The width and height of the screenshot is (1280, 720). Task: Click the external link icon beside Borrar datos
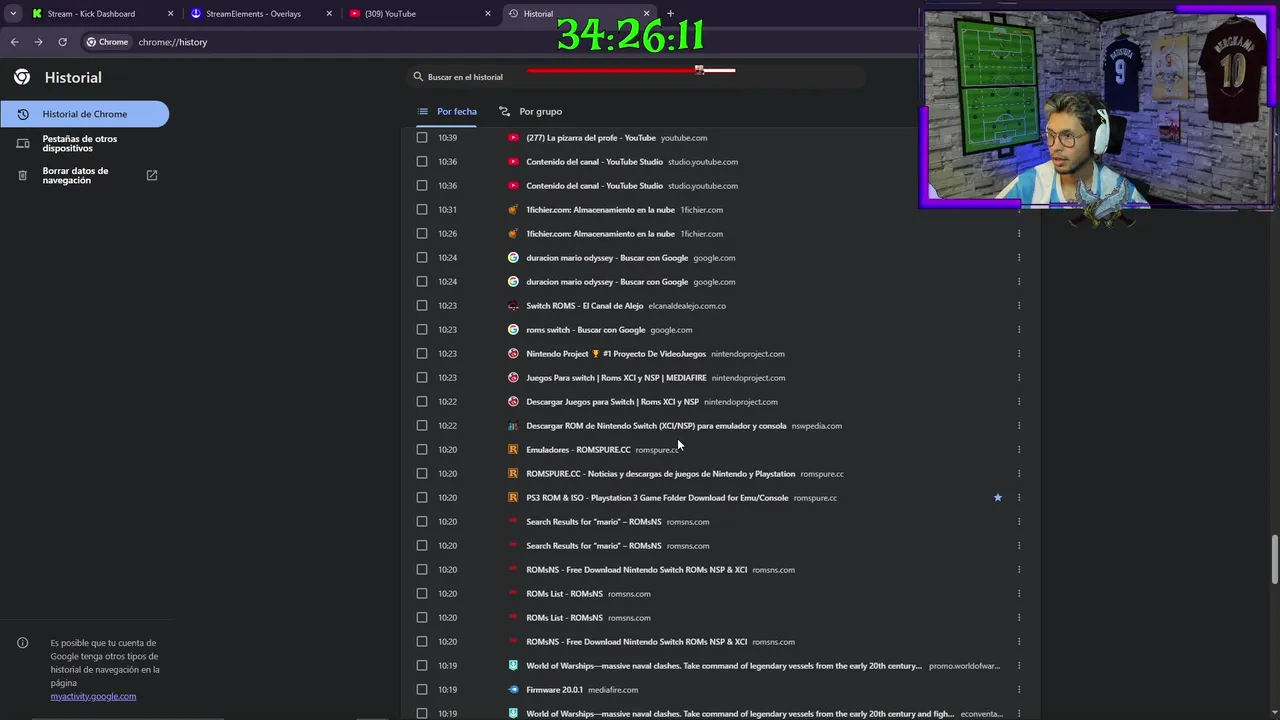152,175
